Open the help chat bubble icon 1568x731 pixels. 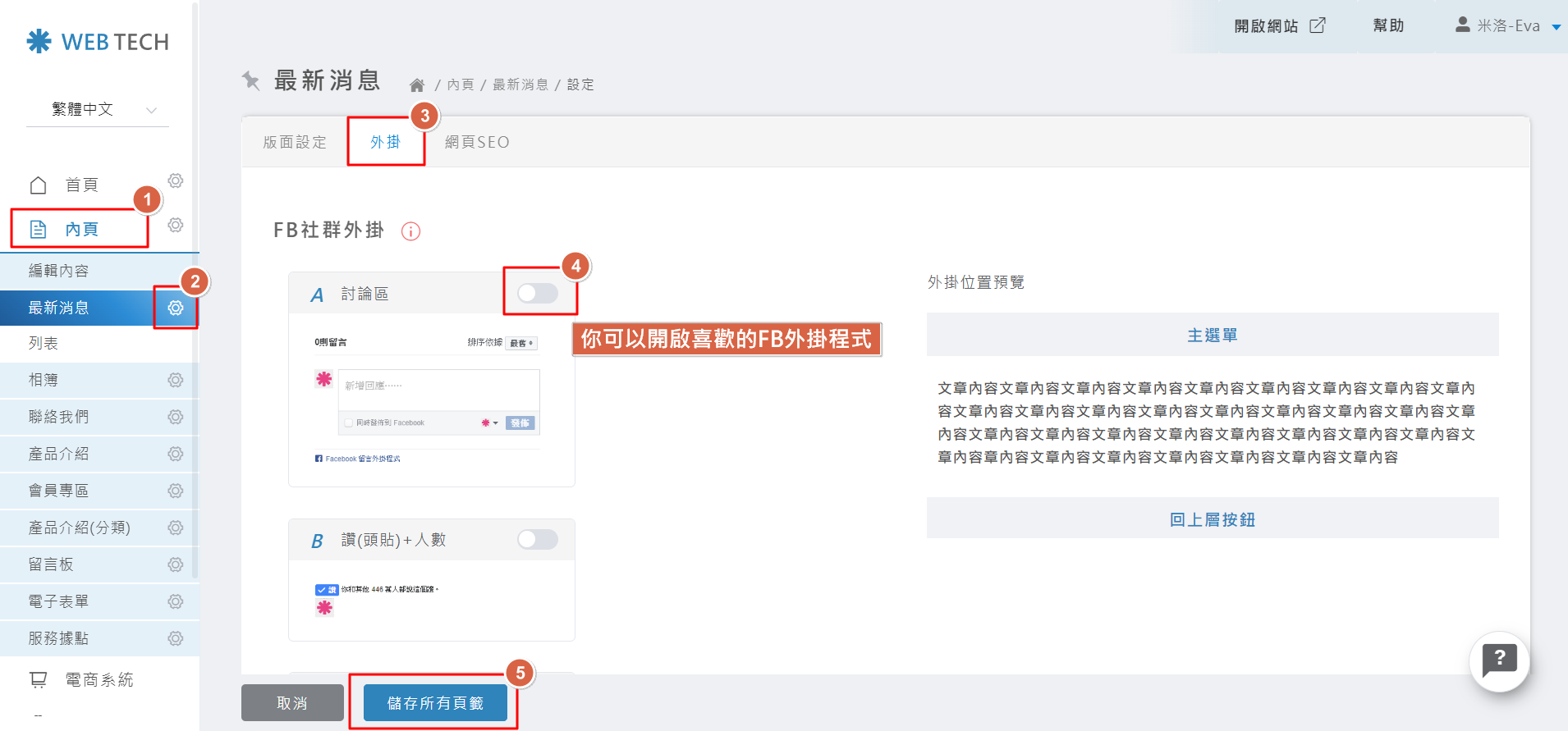[x=1498, y=660]
